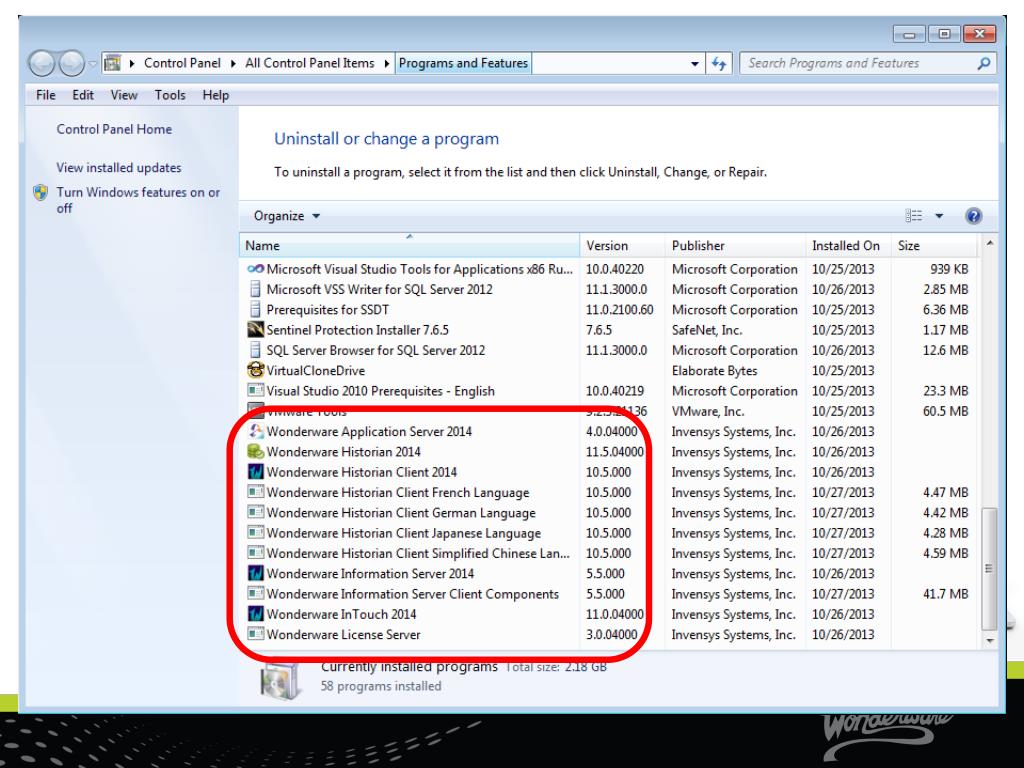Click the Visual Studio 2010 Prerequisites icon
The width and height of the screenshot is (1024, 768).
pos(255,391)
